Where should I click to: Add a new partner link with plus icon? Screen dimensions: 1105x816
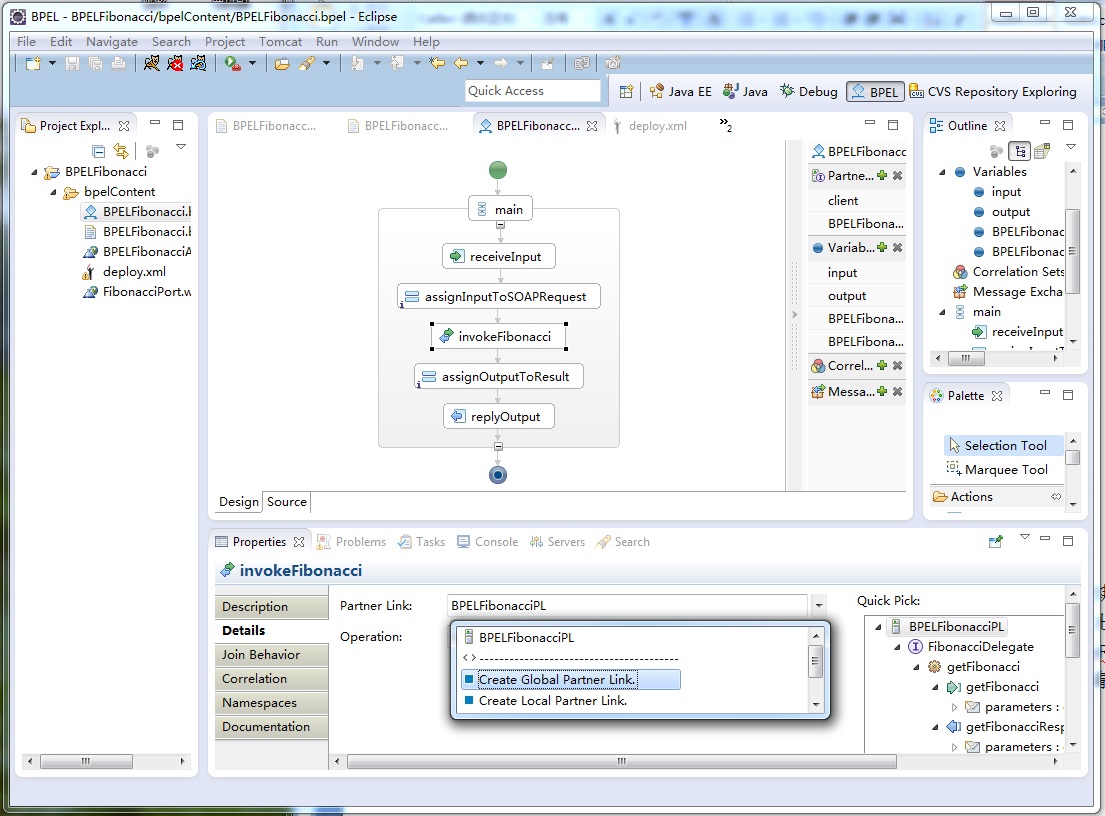[882, 176]
